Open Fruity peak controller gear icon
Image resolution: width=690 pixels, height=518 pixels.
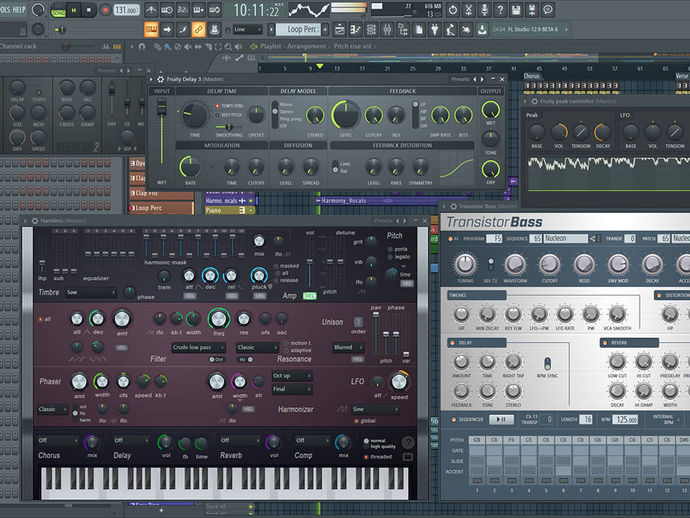(534, 101)
